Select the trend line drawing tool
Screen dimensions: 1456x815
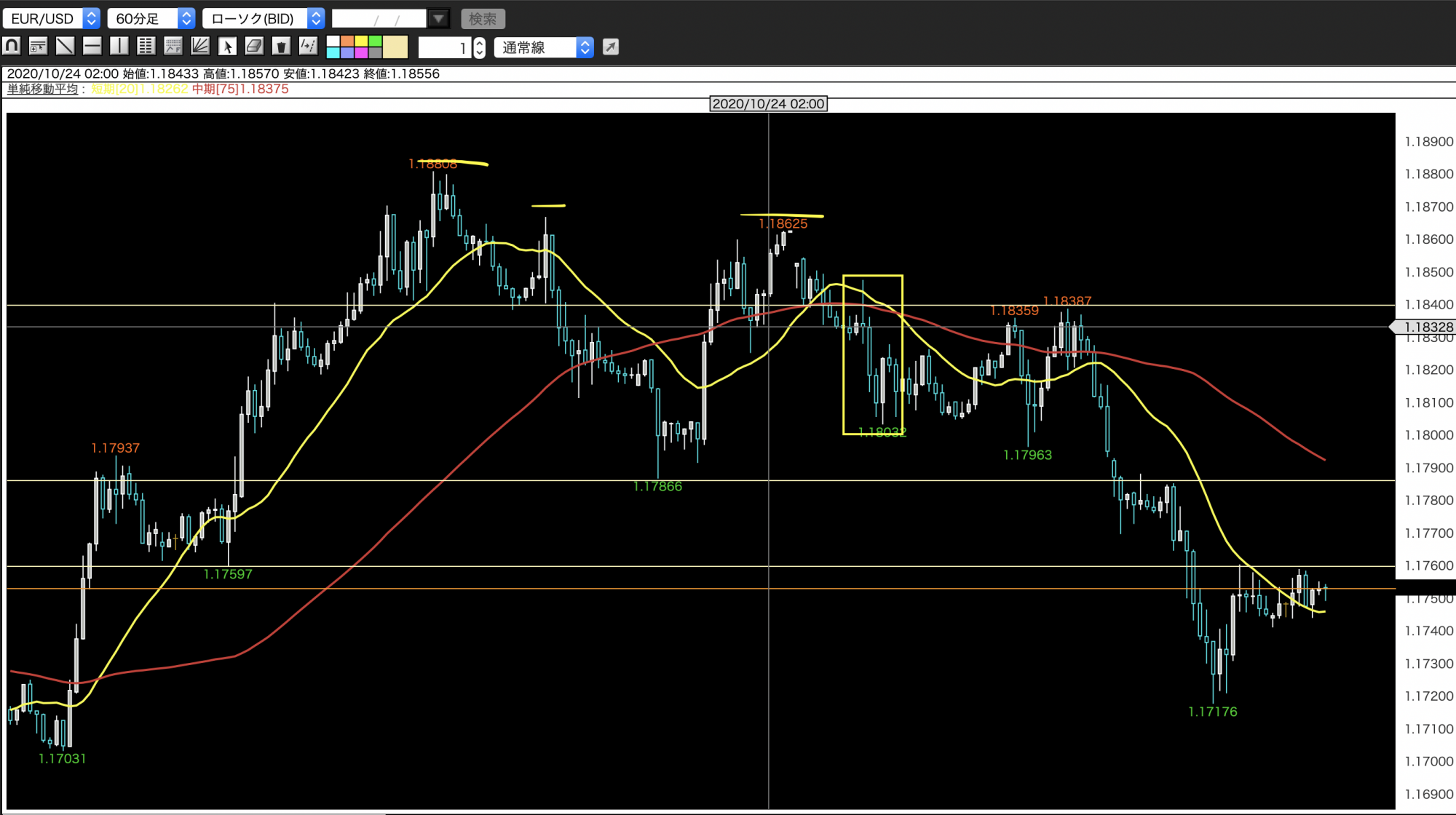[65, 47]
